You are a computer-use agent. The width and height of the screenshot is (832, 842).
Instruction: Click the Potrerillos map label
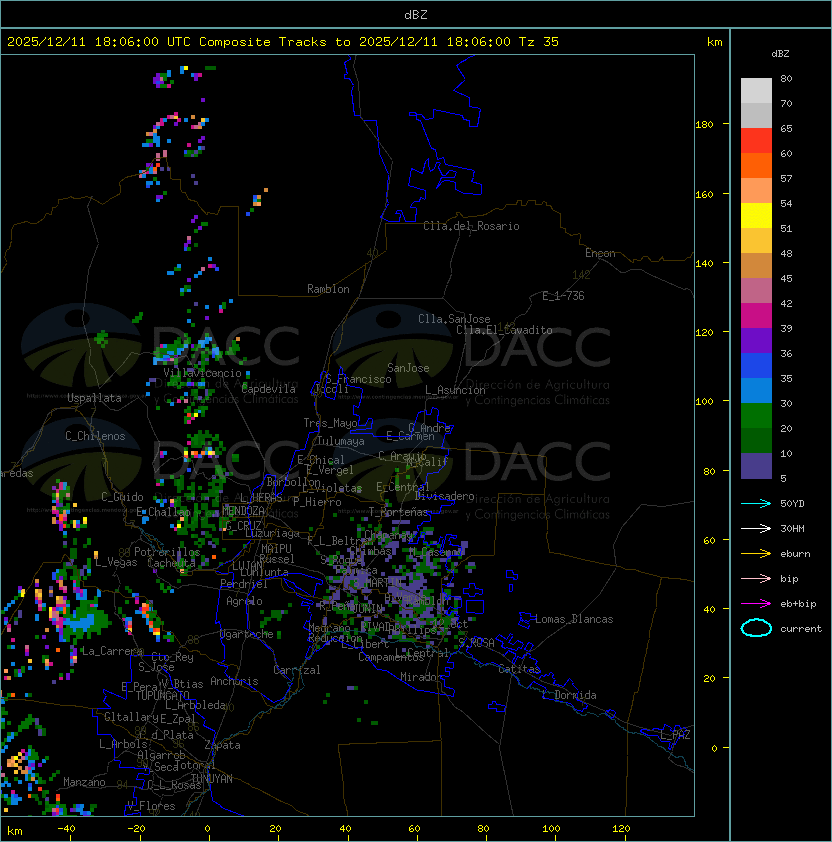tap(167, 552)
